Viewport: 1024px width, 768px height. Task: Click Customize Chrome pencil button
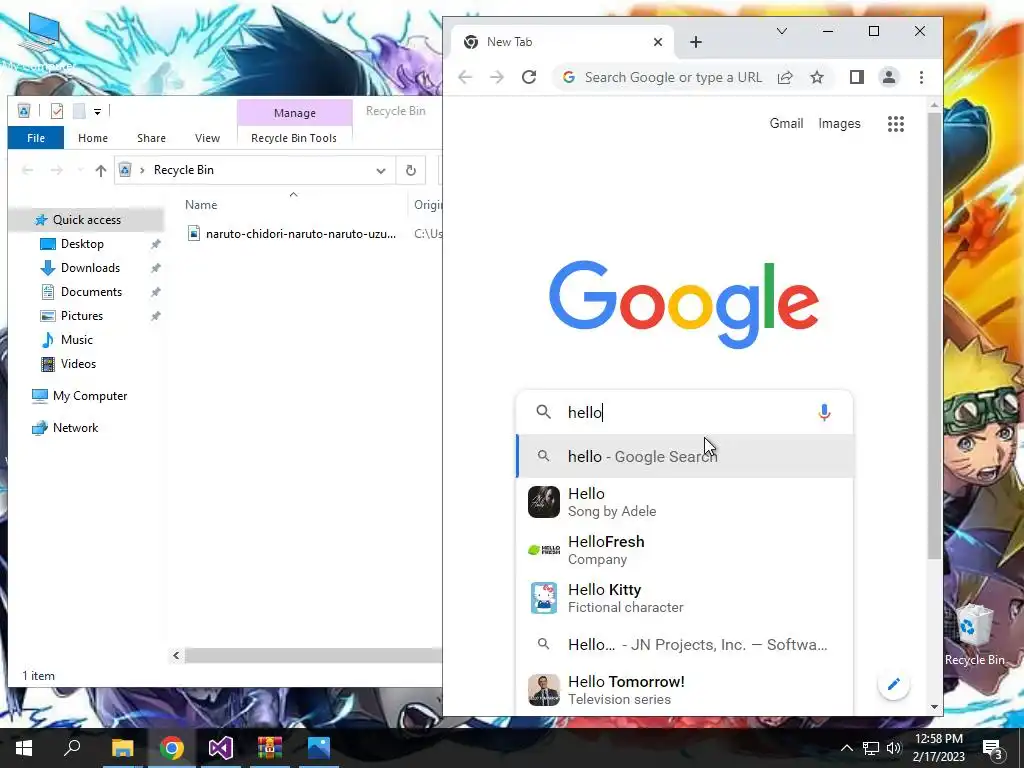click(x=893, y=684)
